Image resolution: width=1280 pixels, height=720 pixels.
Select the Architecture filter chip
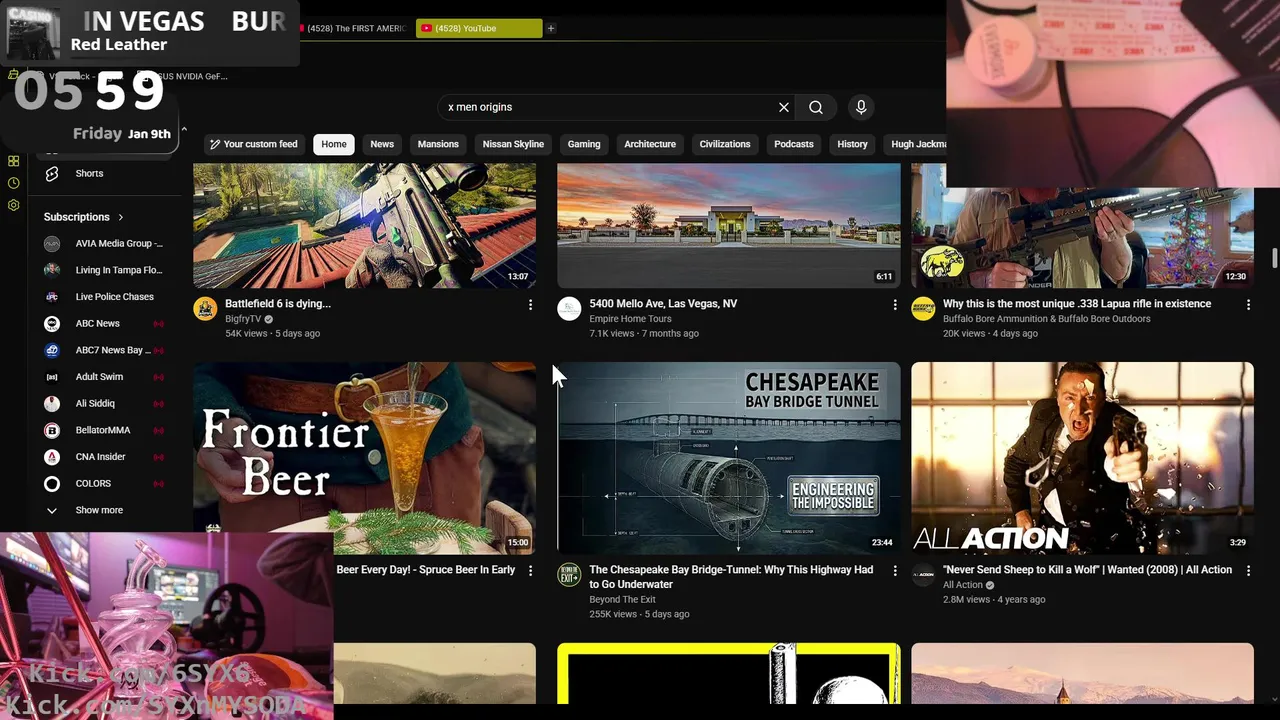650,144
